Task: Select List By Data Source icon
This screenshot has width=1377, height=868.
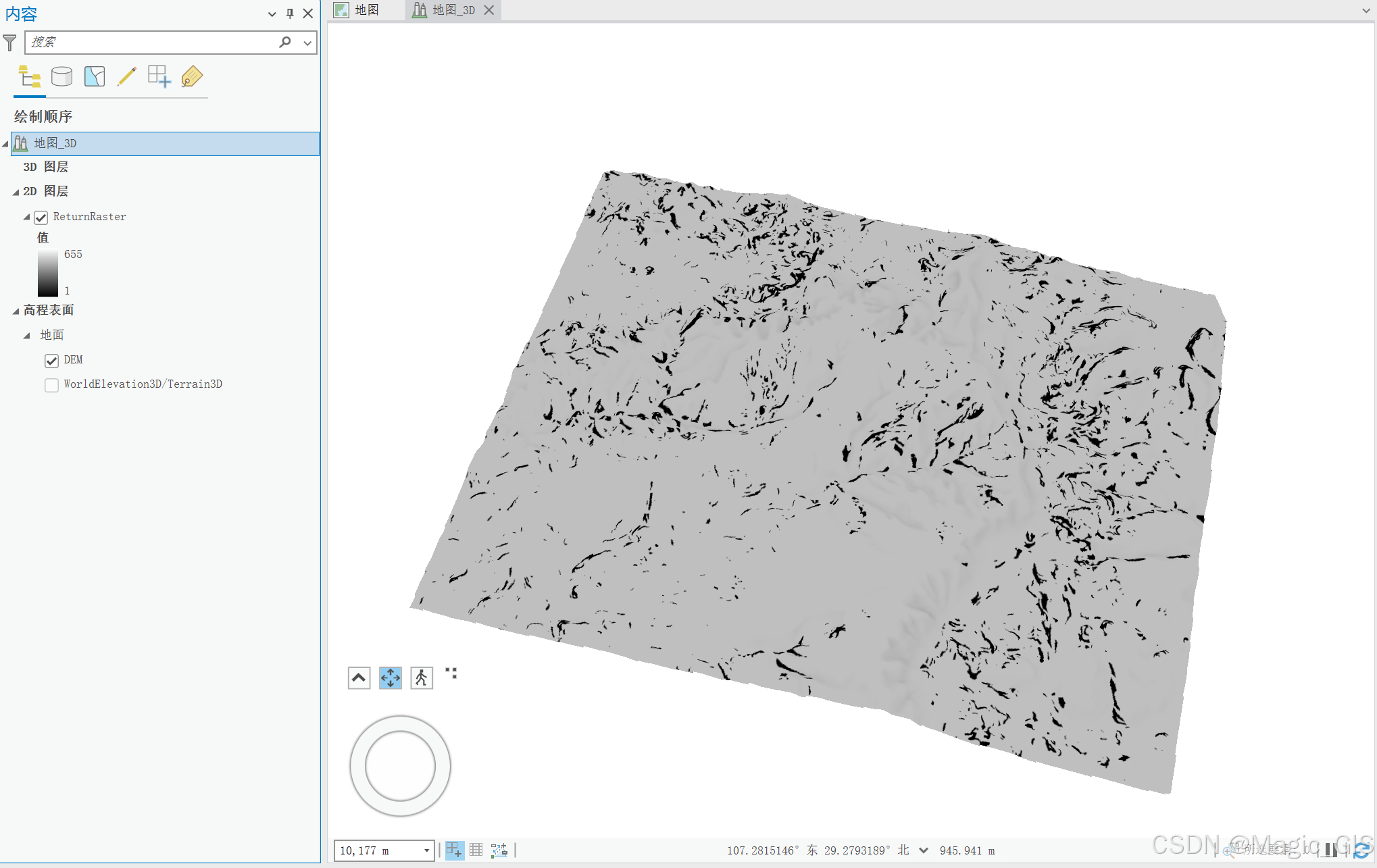Action: (x=61, y=76)
